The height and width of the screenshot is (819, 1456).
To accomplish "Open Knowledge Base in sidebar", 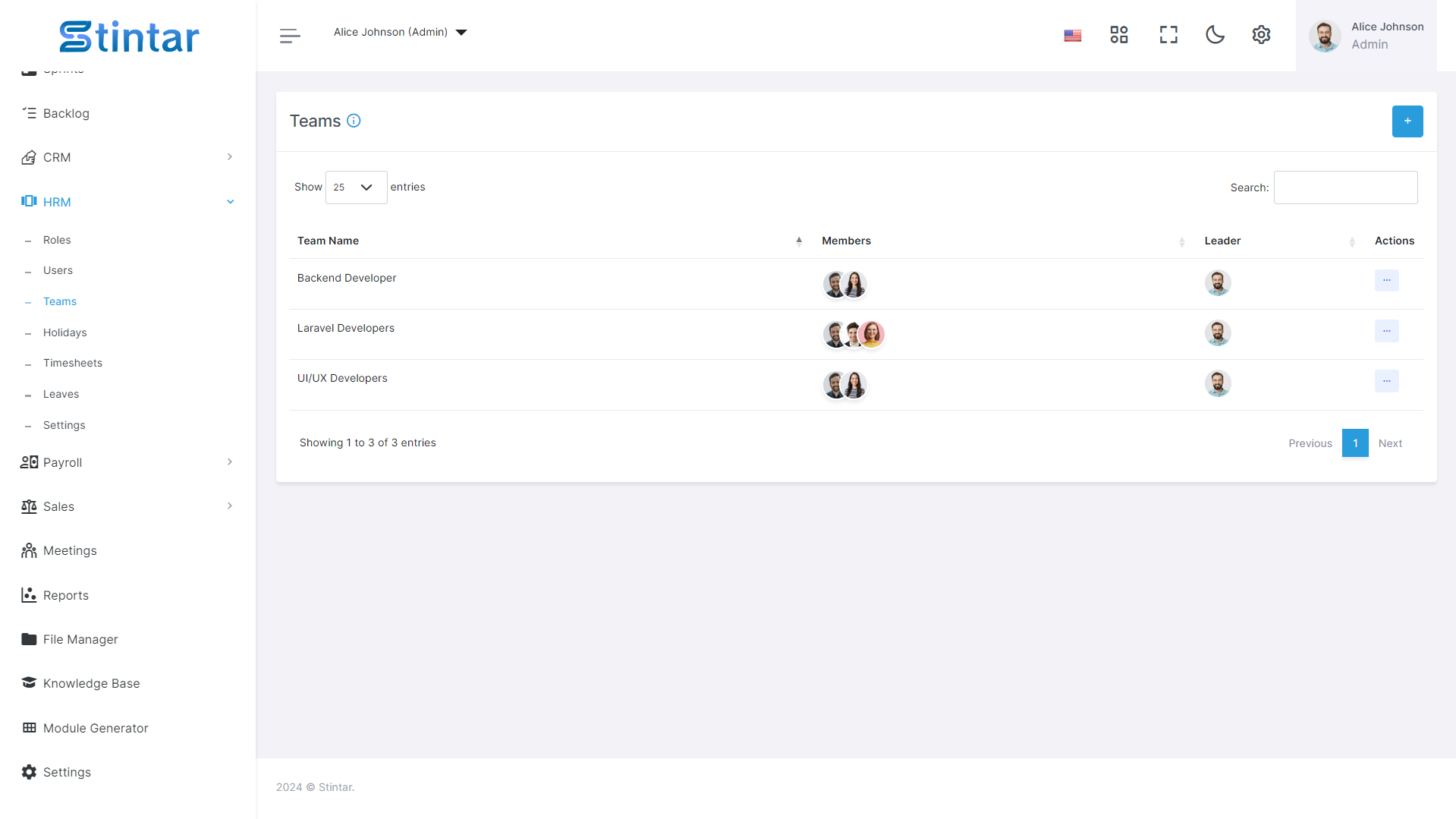I will 91,683.
